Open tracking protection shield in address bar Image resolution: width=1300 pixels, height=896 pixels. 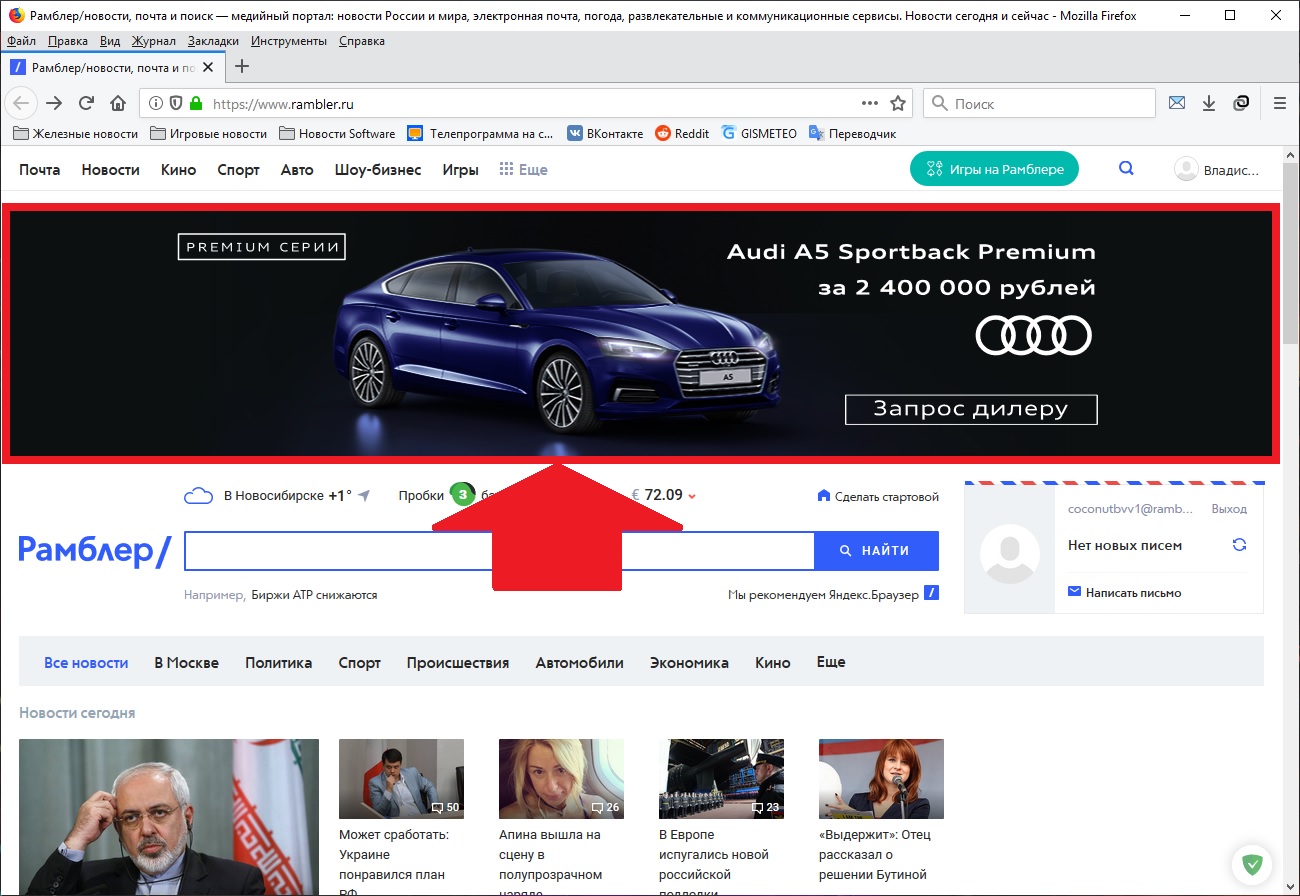tap(176, 103)
